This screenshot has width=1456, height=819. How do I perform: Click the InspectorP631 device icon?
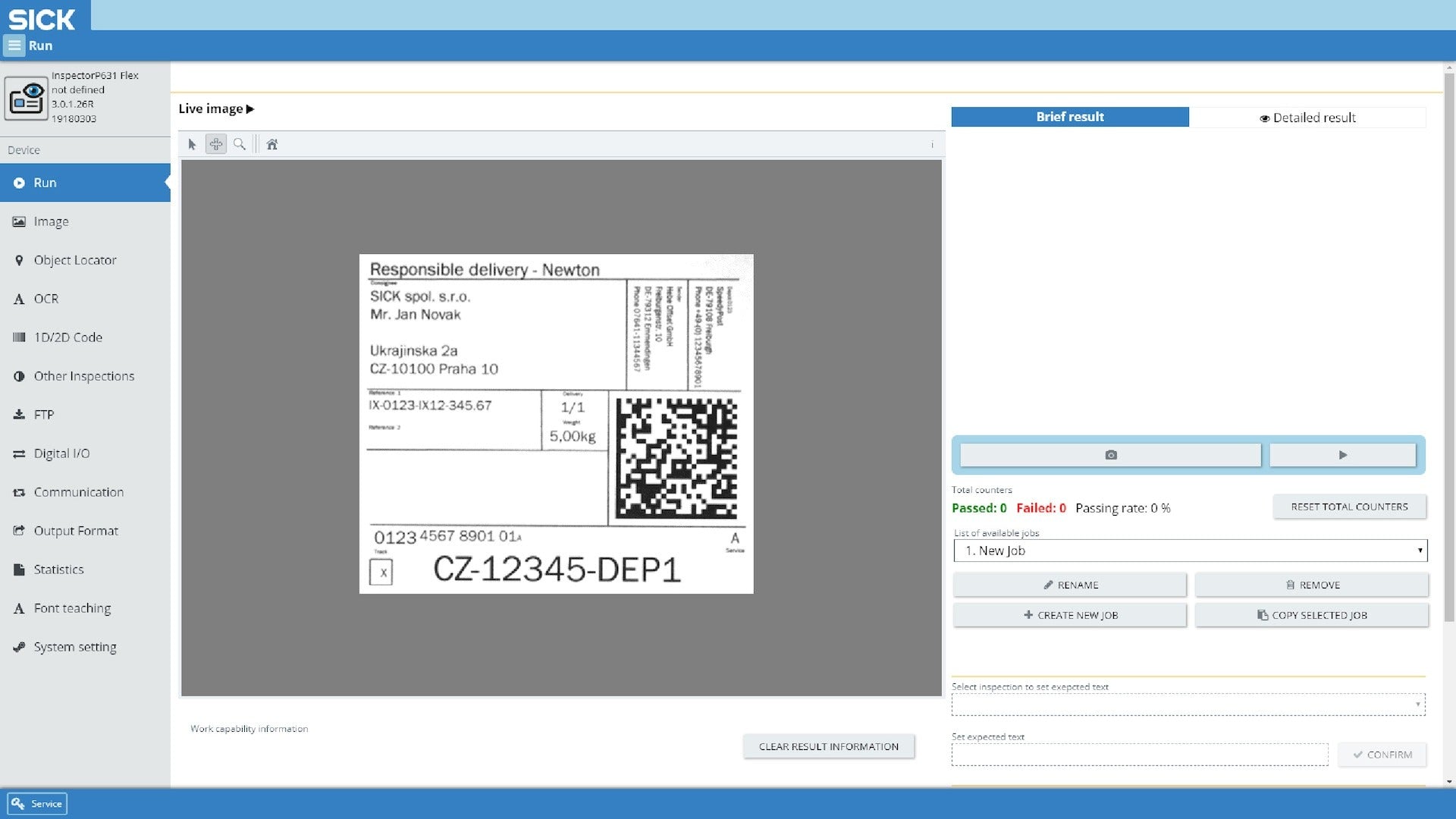[x=26, y=98]
